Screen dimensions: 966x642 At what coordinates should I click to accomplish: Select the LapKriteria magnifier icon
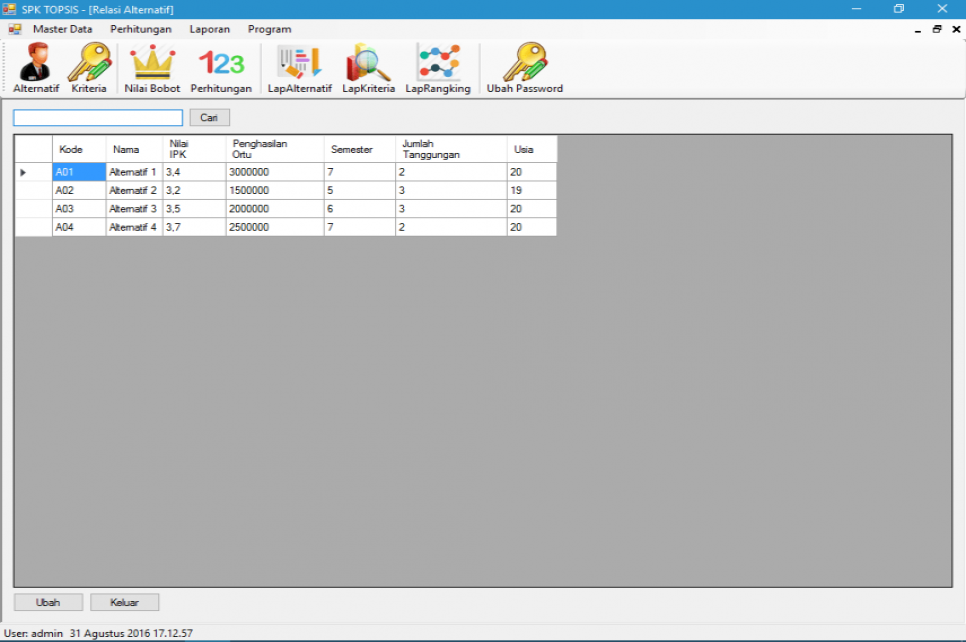pos(367,65)
